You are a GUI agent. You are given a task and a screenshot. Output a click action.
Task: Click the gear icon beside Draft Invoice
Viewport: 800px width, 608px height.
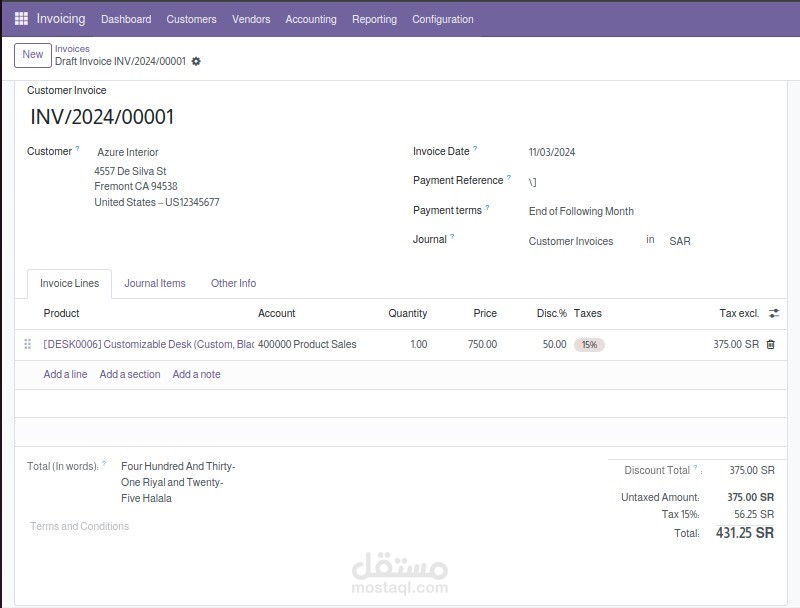[x=196, y=61]
